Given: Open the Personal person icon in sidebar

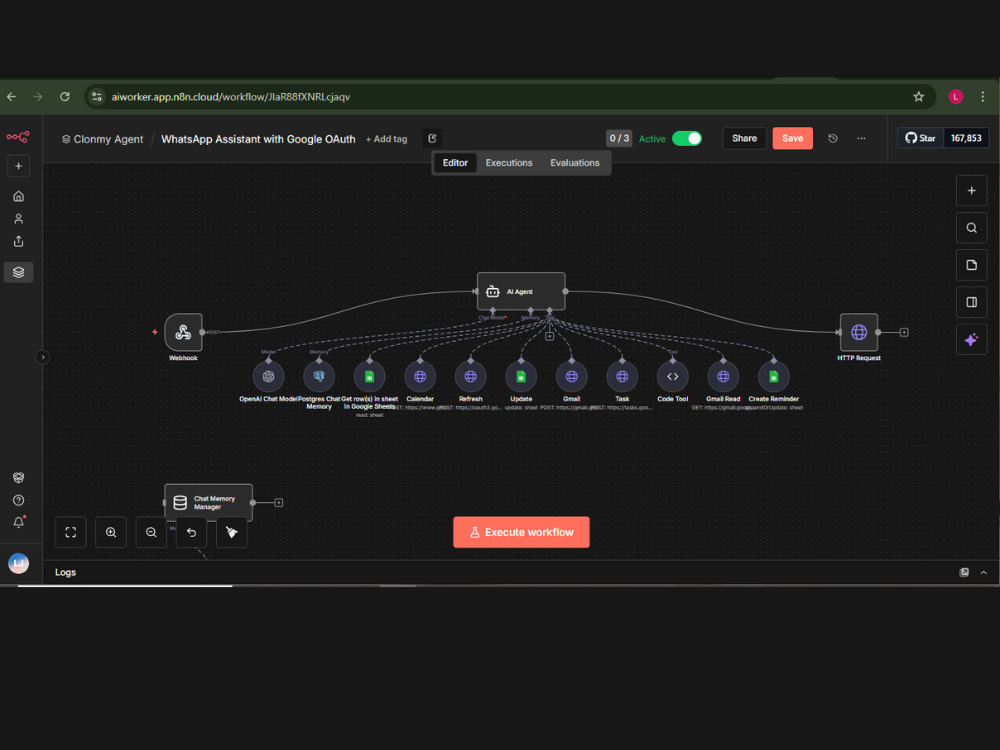Looking at the screenshot, I should [18, 219].
